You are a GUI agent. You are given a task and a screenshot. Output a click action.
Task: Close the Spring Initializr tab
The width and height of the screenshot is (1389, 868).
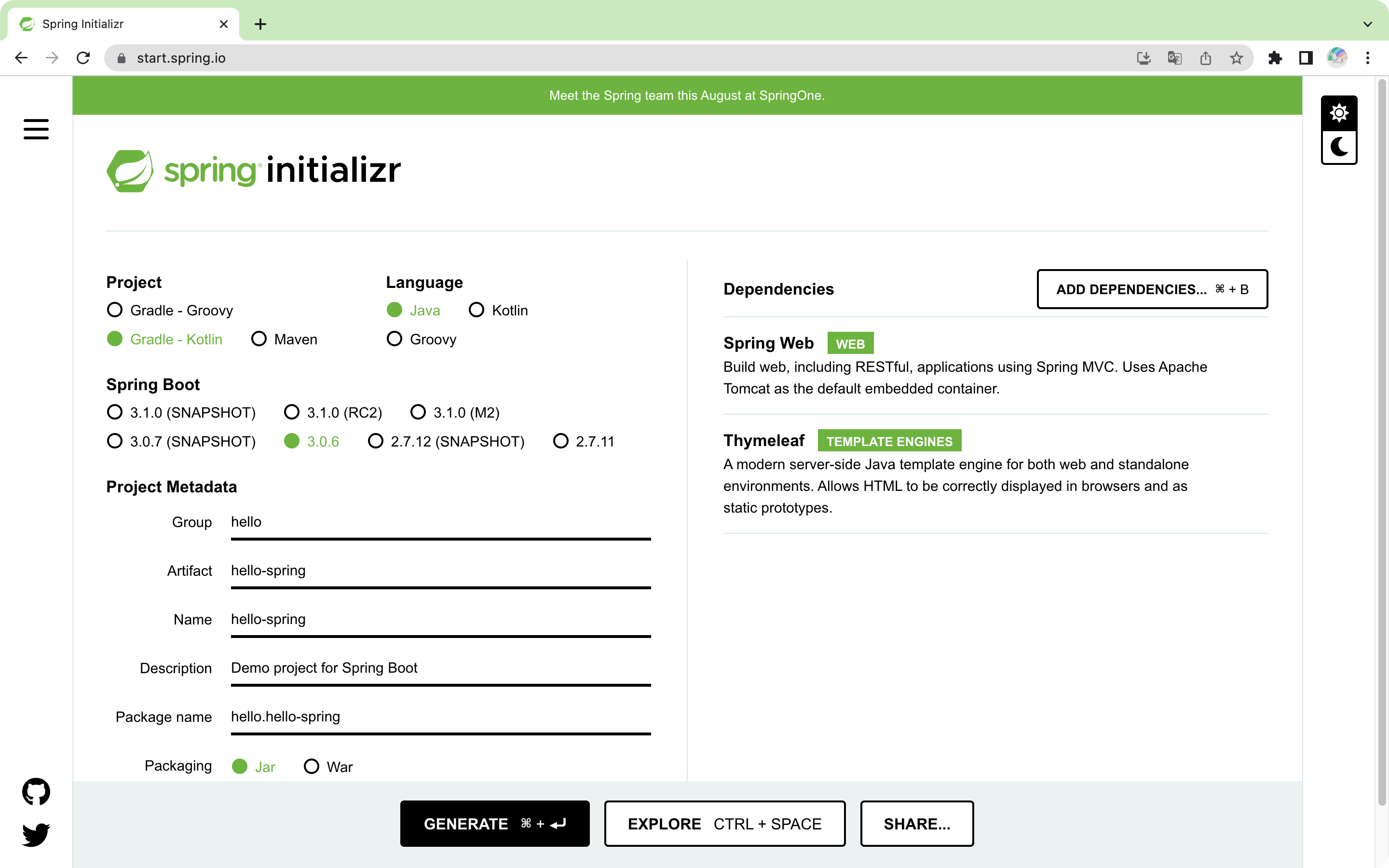224,24
